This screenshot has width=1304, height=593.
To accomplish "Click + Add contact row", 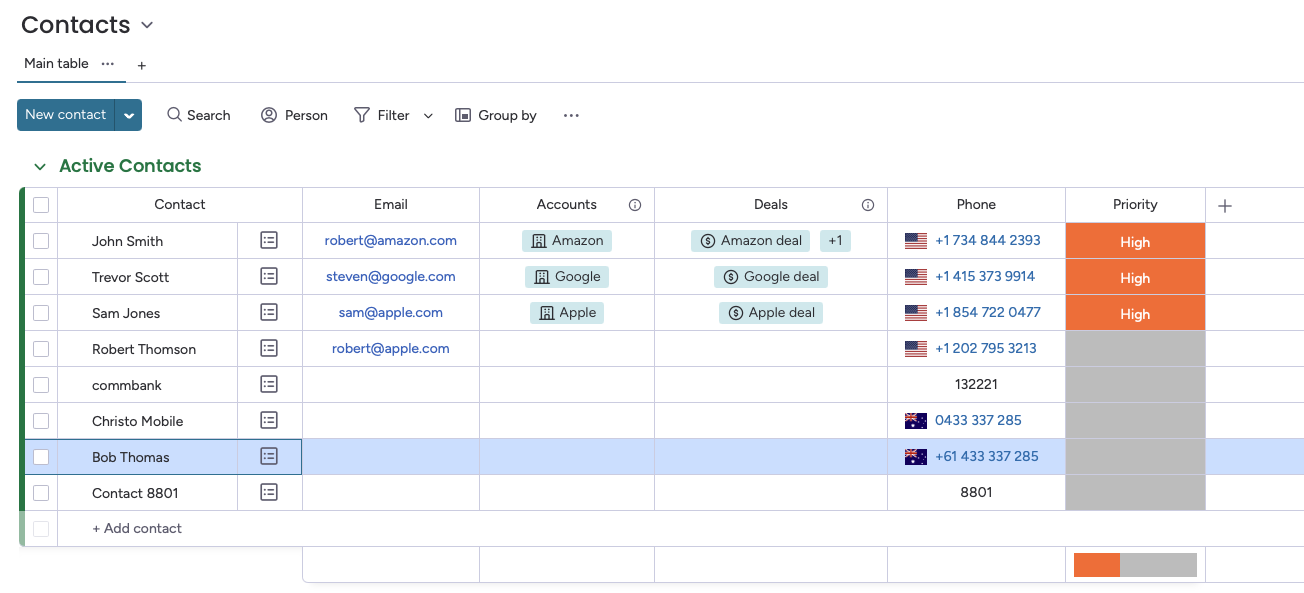I will 137,528.
